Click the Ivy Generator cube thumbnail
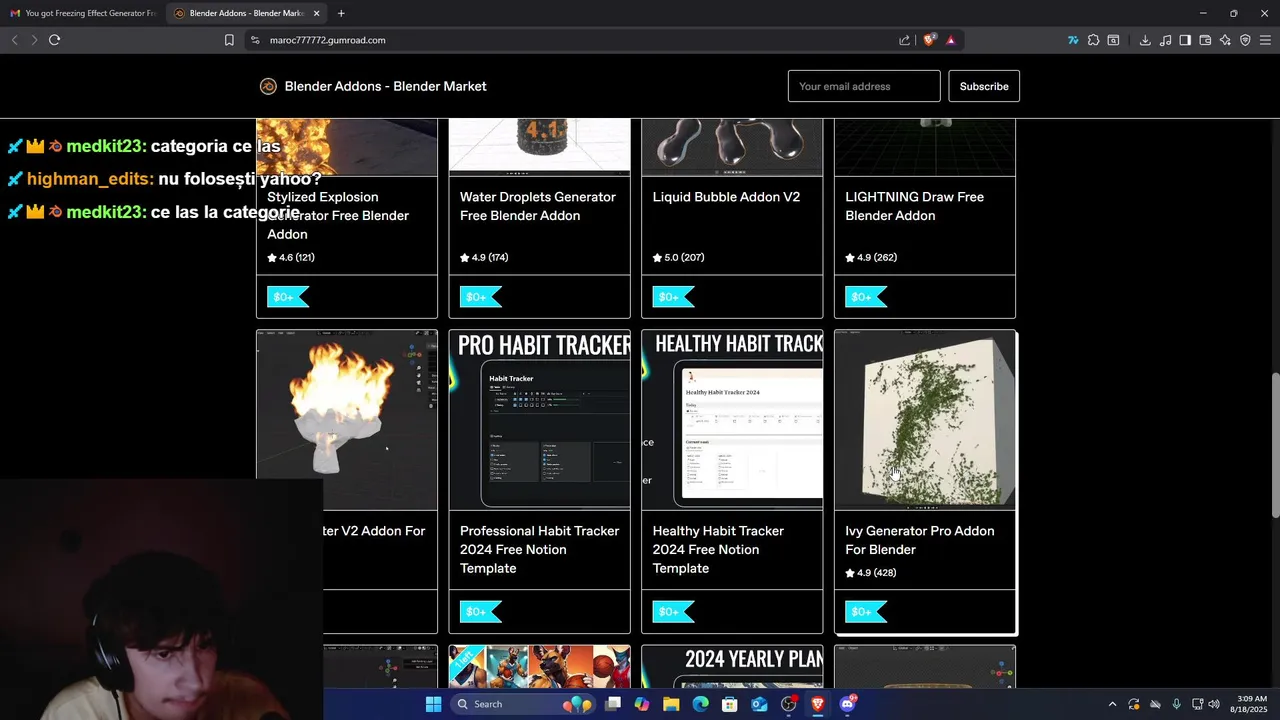The image size is (1280, 720). click(925, 420)
